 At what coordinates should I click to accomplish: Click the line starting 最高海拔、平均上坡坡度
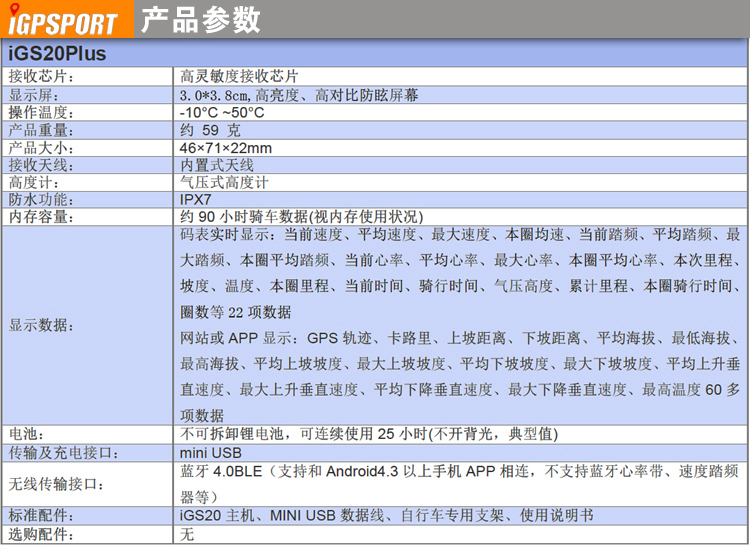coord(460,364)
